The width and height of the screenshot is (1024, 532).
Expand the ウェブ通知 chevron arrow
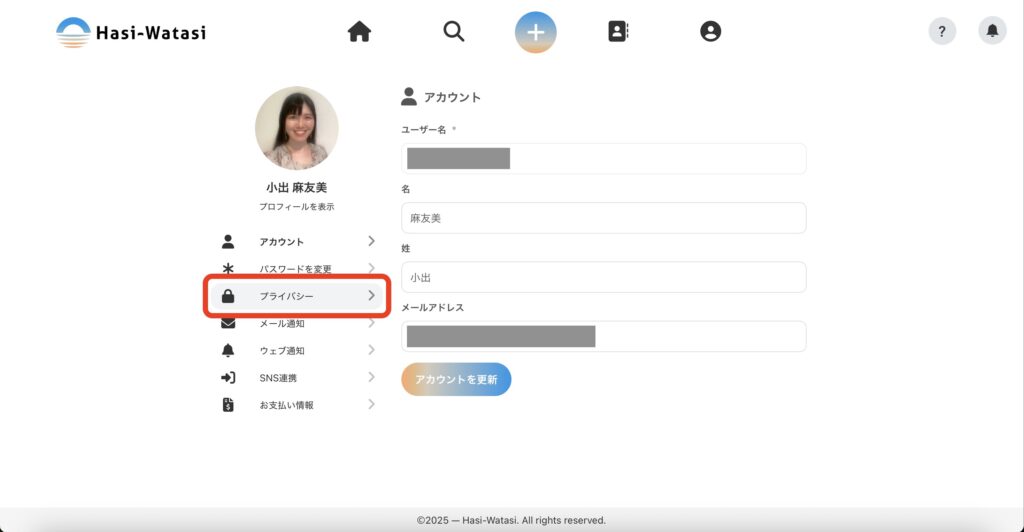pos(371,350)
